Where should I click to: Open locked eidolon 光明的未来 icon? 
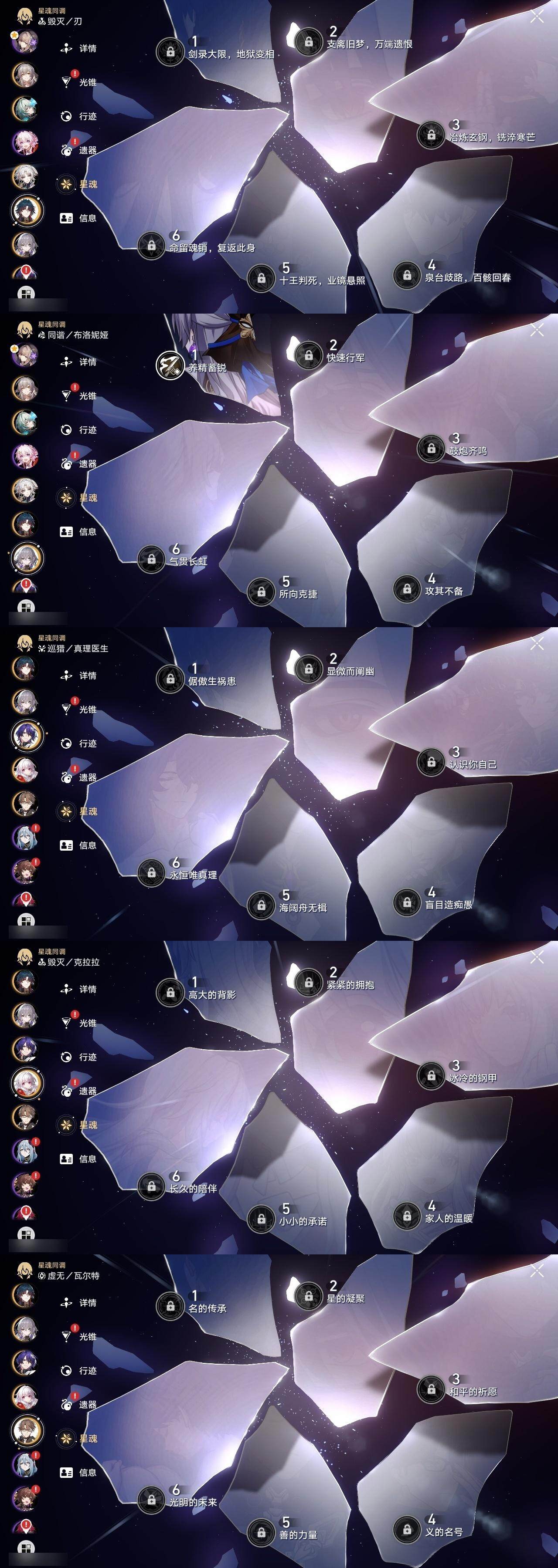point(152,1500)
